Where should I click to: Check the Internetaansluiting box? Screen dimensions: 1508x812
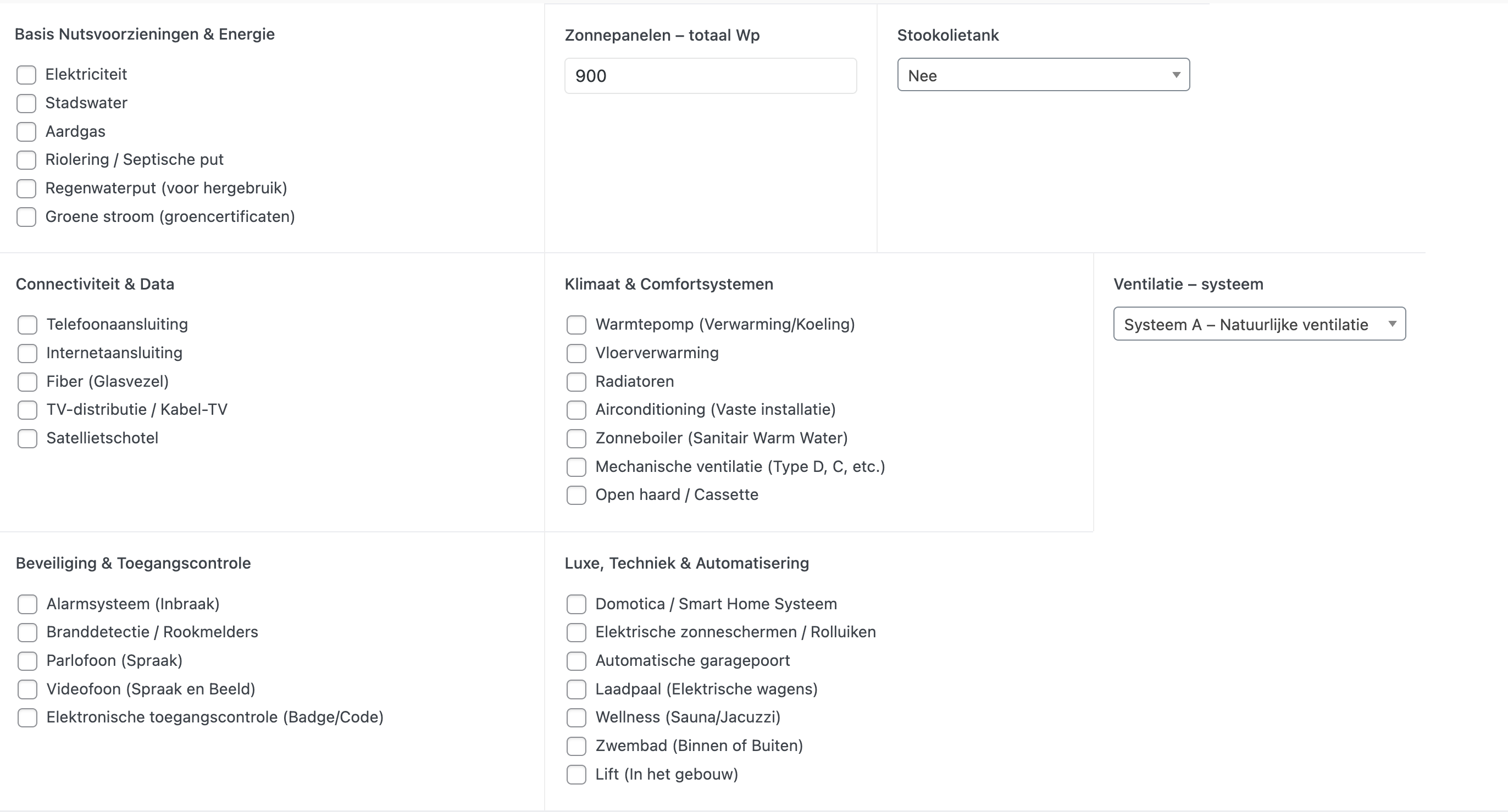click(27, 353)
